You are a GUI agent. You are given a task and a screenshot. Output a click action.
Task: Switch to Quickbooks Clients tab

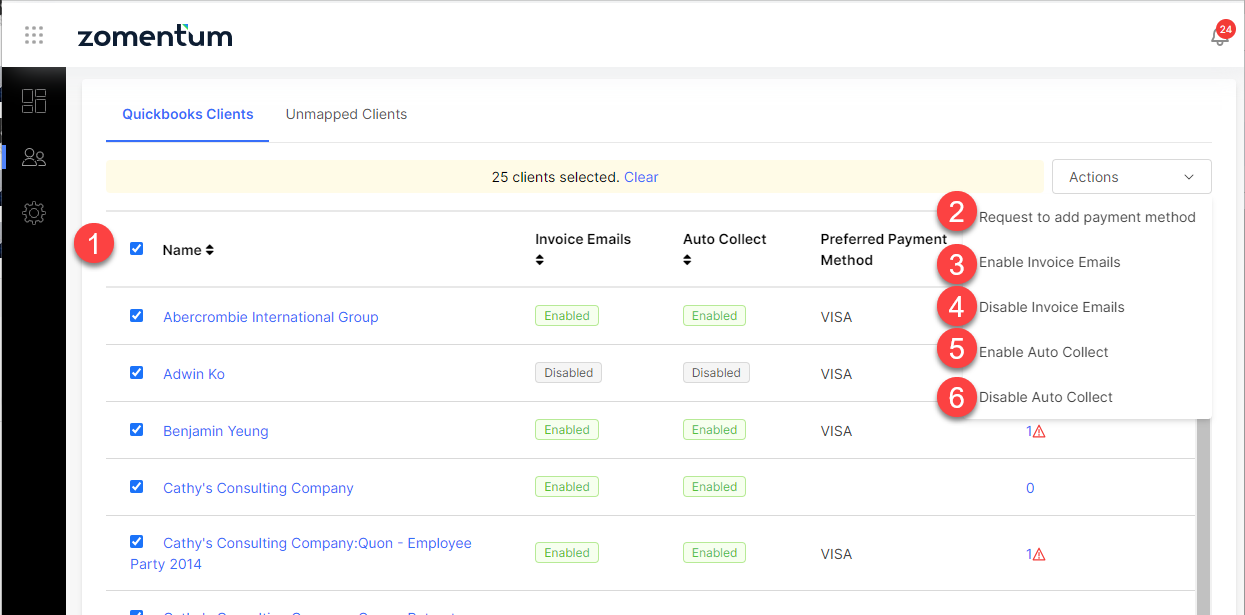pyautogui.click(x=188, y=114)
